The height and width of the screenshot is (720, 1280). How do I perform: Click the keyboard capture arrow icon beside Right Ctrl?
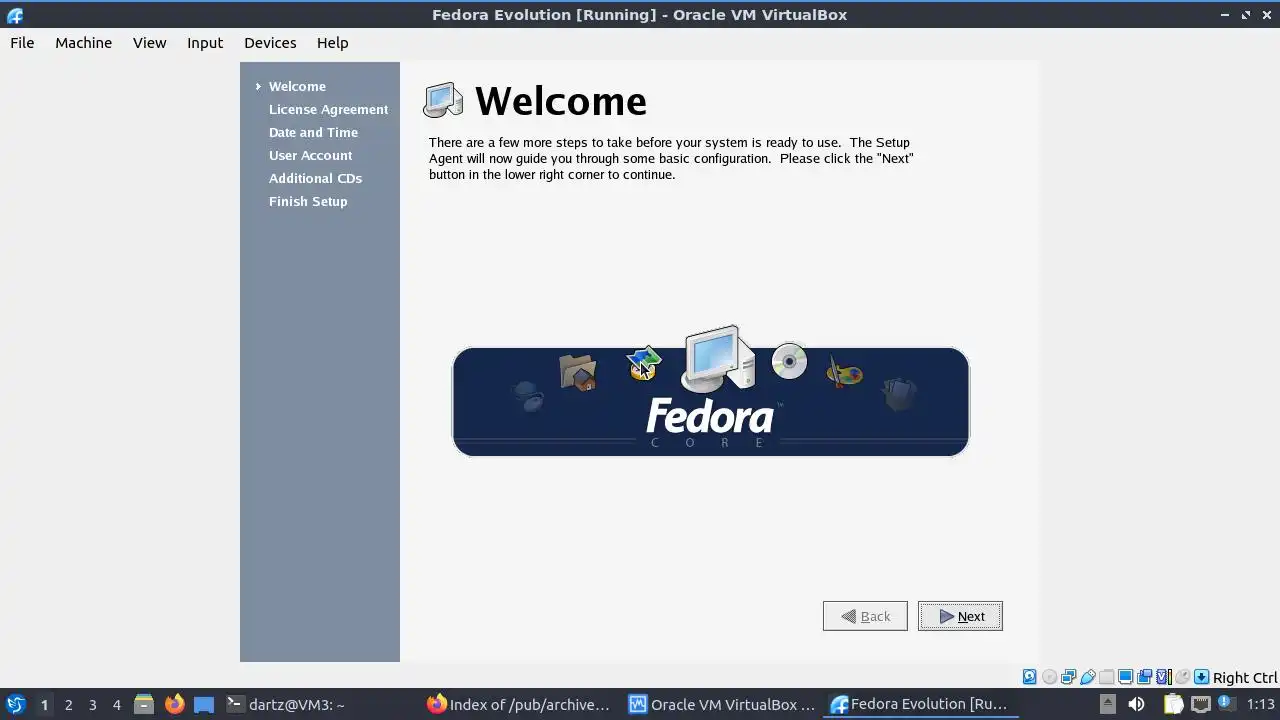[x=1201, y=677]
